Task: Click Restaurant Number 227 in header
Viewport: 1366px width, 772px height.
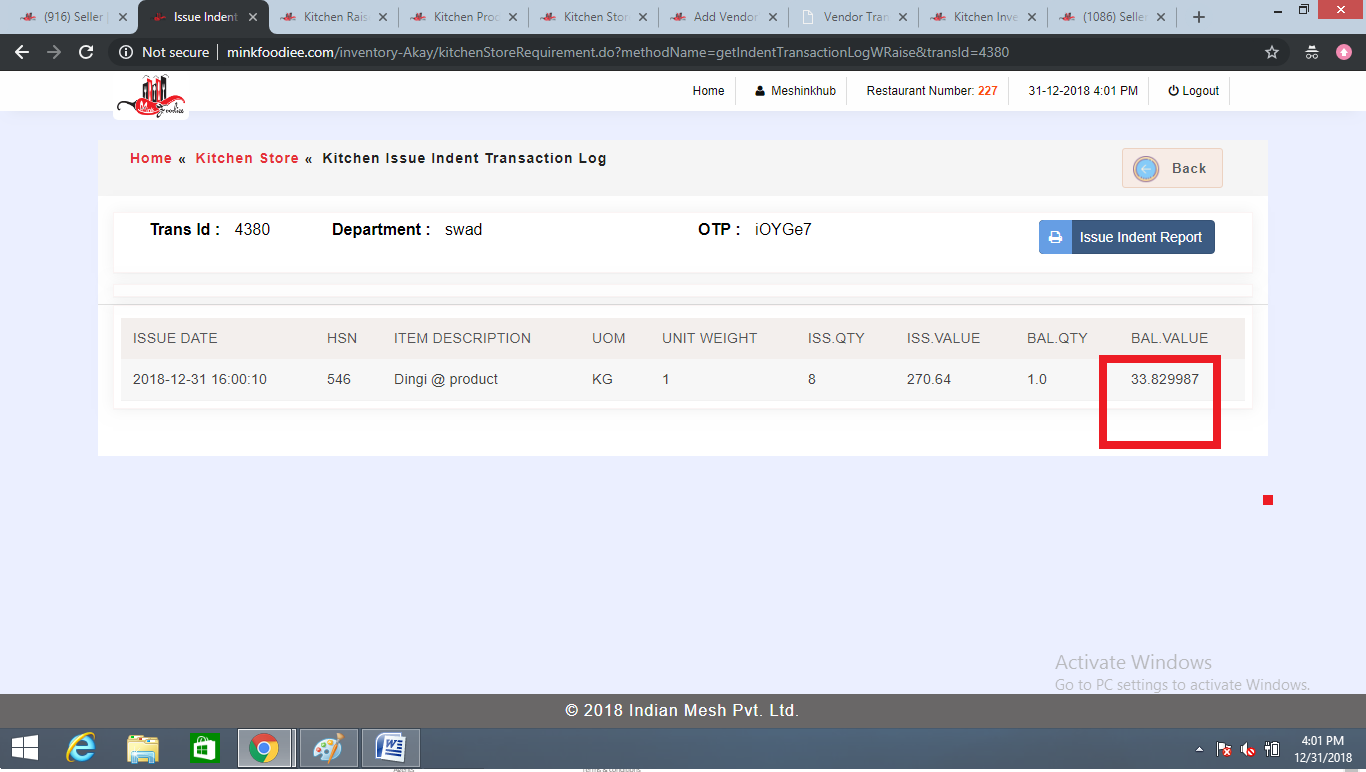Action: tap(932, 91)
